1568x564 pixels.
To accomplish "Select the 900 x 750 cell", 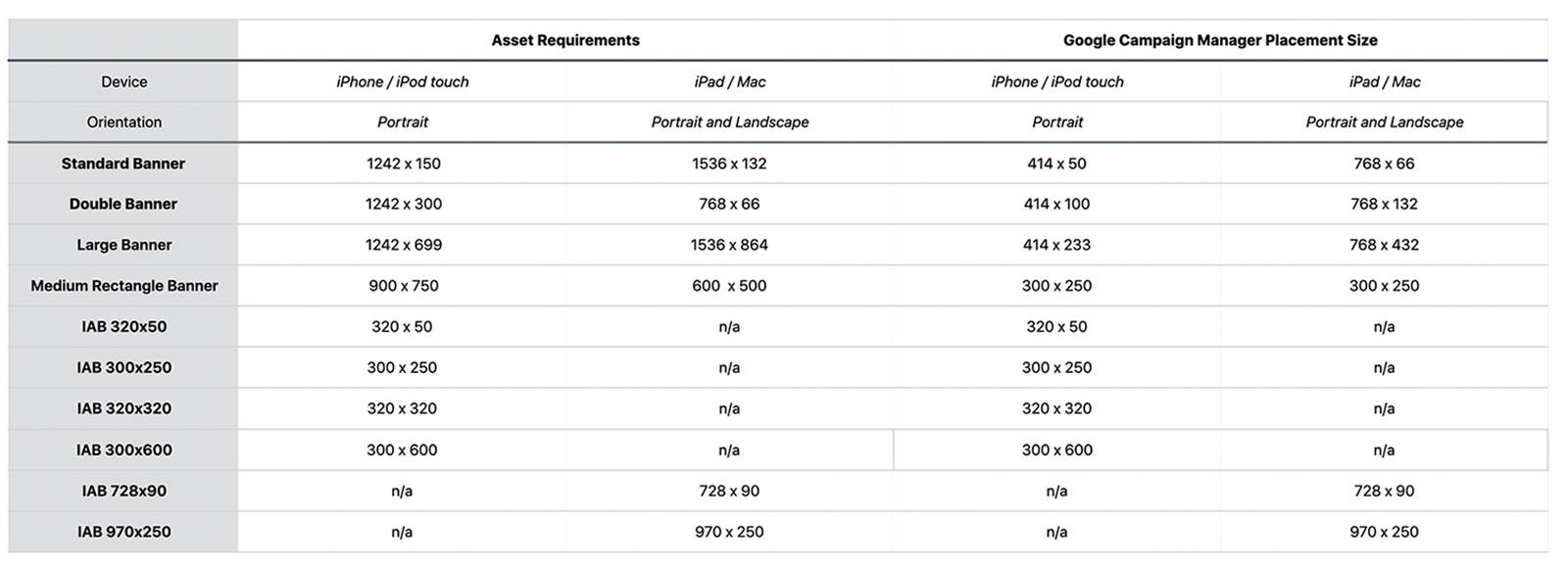I will pos(403,286).
